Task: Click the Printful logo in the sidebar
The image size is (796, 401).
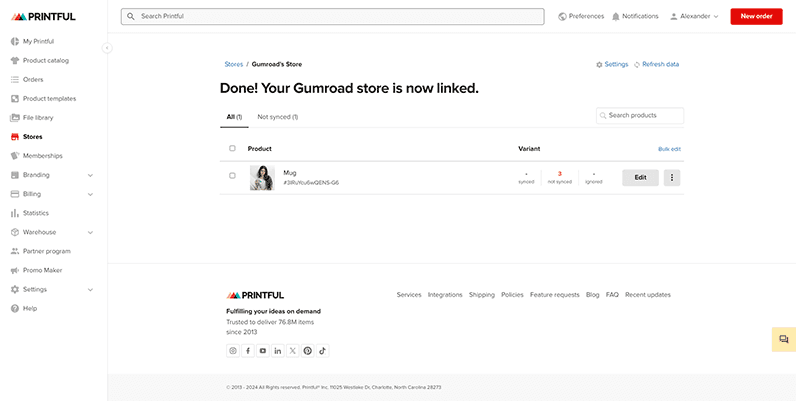Action: 43,17
